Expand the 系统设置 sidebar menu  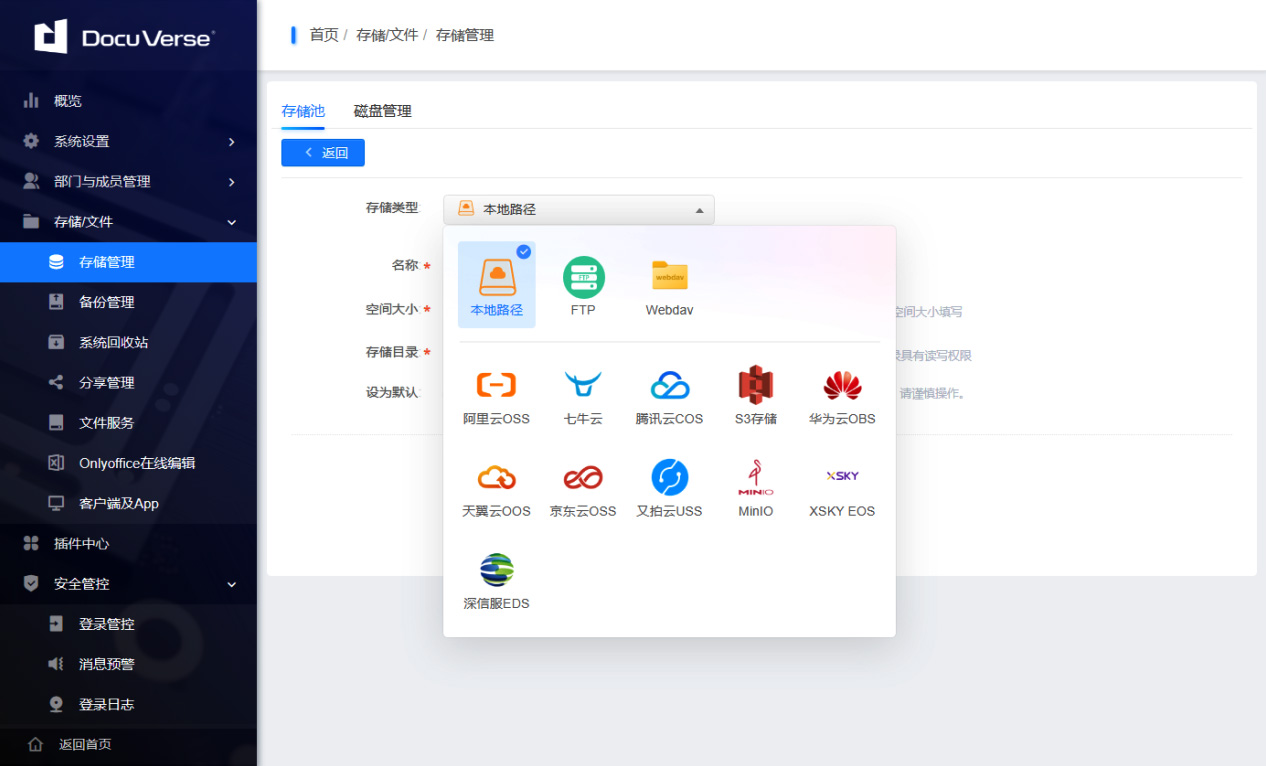click(128, 142)
